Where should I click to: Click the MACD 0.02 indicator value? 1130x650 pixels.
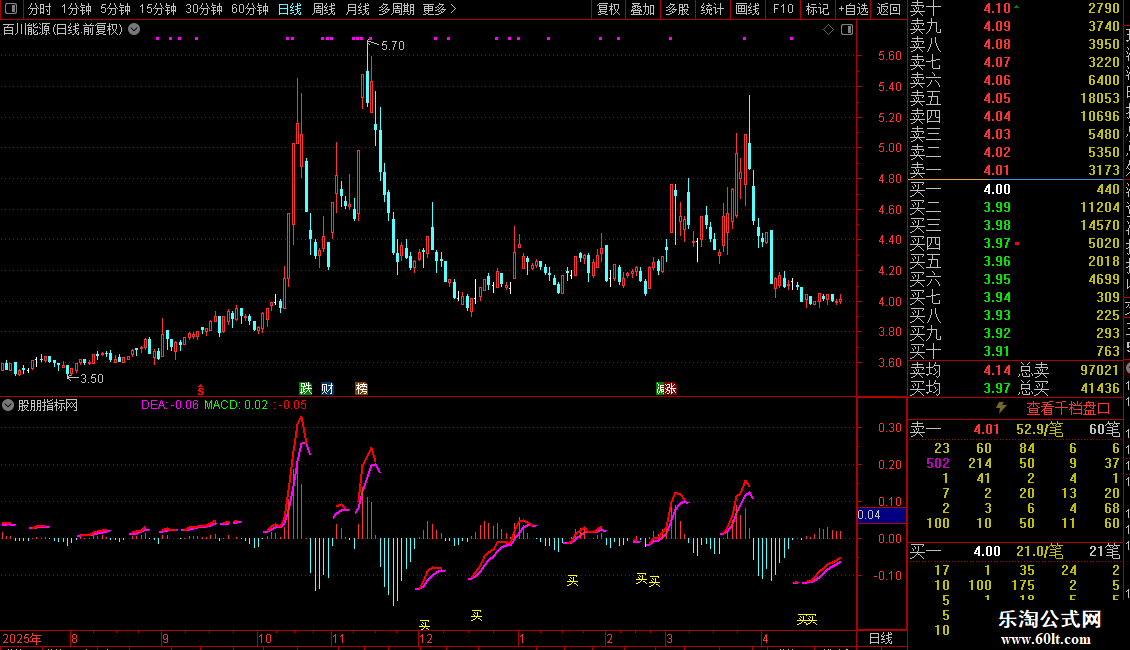click(236, 405)
